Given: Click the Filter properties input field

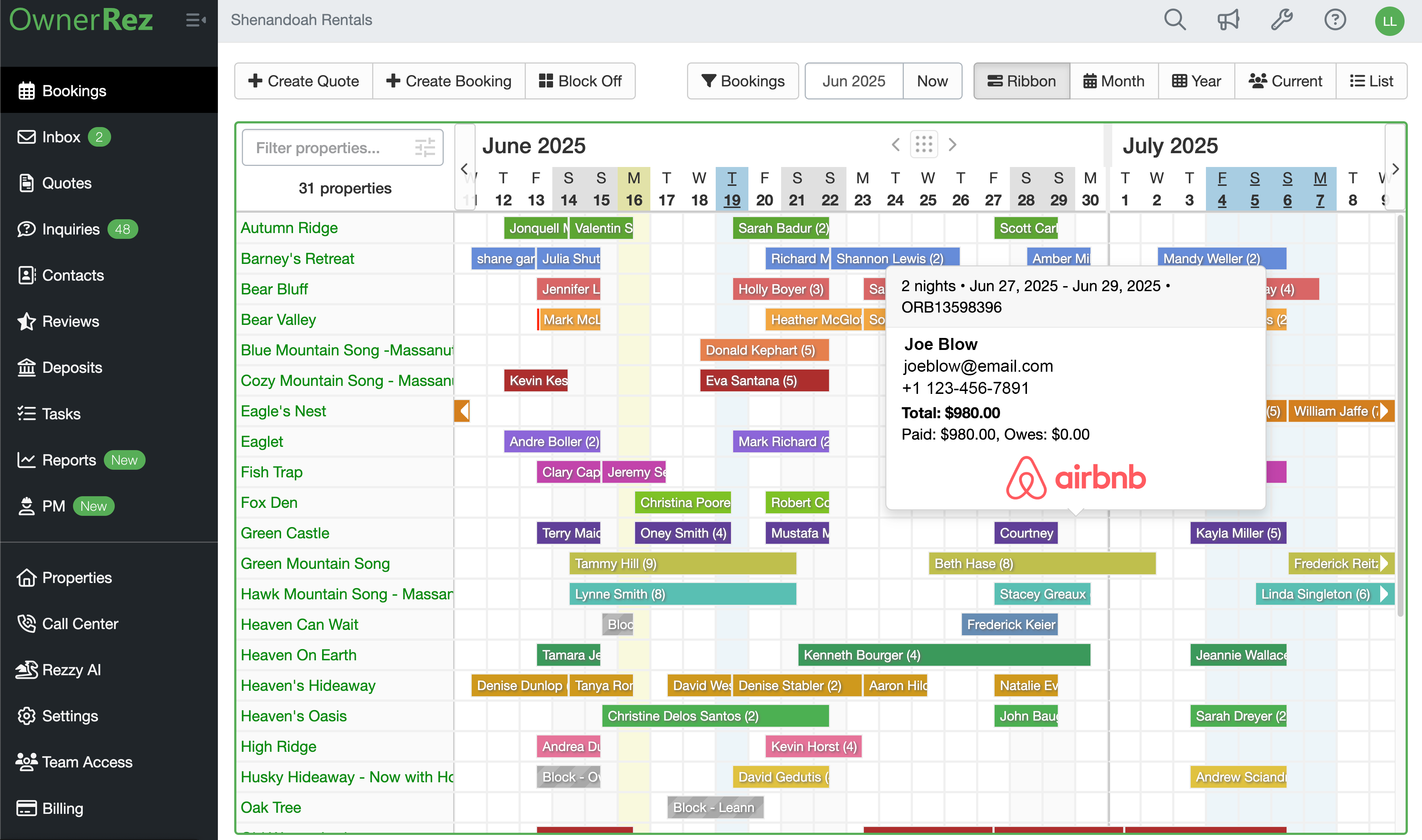Looking at the screenshot, I should pos(342,148).
